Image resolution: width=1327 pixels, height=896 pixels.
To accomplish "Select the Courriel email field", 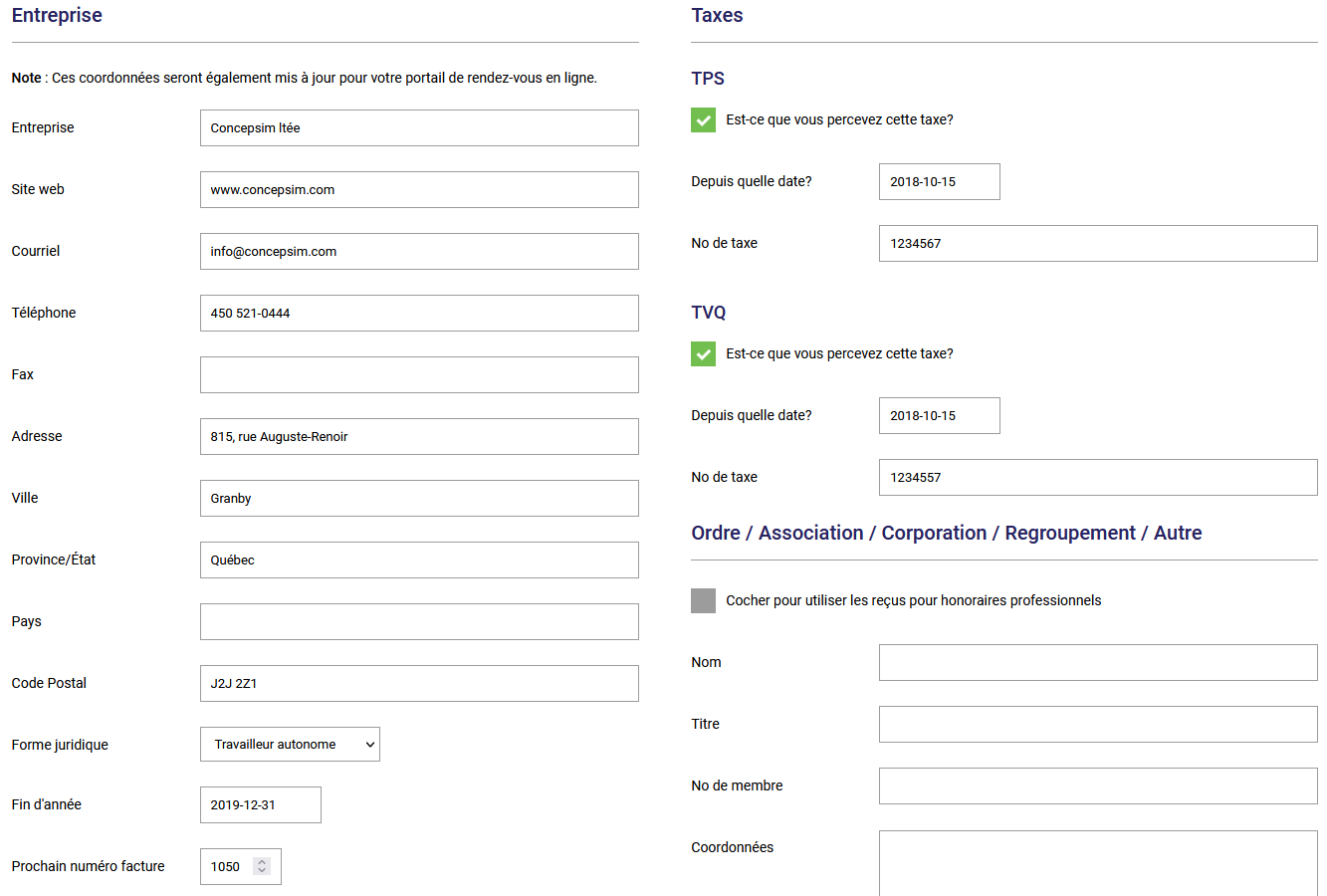I will click(419, 252).
